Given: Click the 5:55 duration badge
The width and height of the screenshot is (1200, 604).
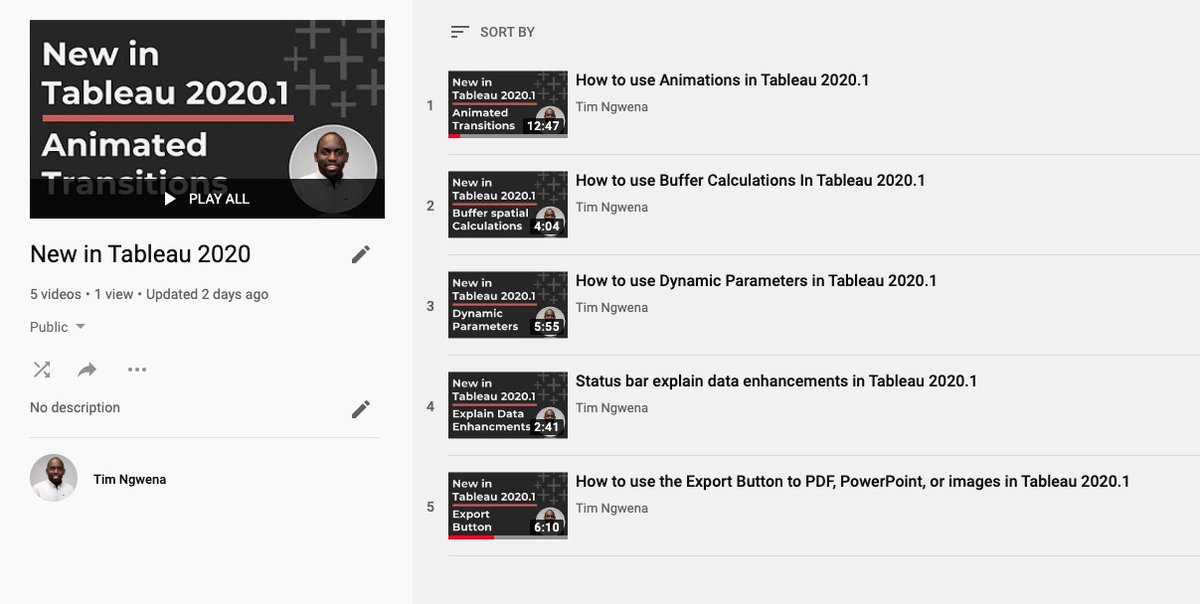Looking at the screenshot, I should tap(547, 326).
